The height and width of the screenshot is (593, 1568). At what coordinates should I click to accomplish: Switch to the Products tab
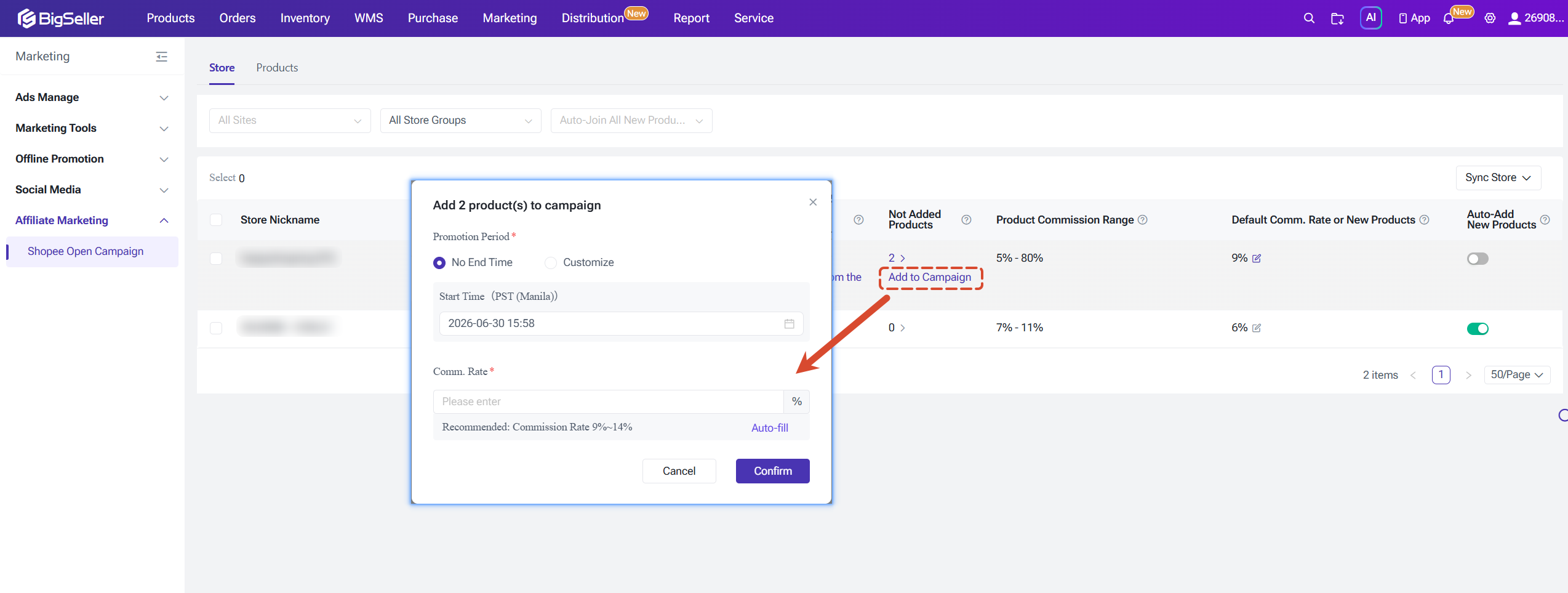[277, 68]
